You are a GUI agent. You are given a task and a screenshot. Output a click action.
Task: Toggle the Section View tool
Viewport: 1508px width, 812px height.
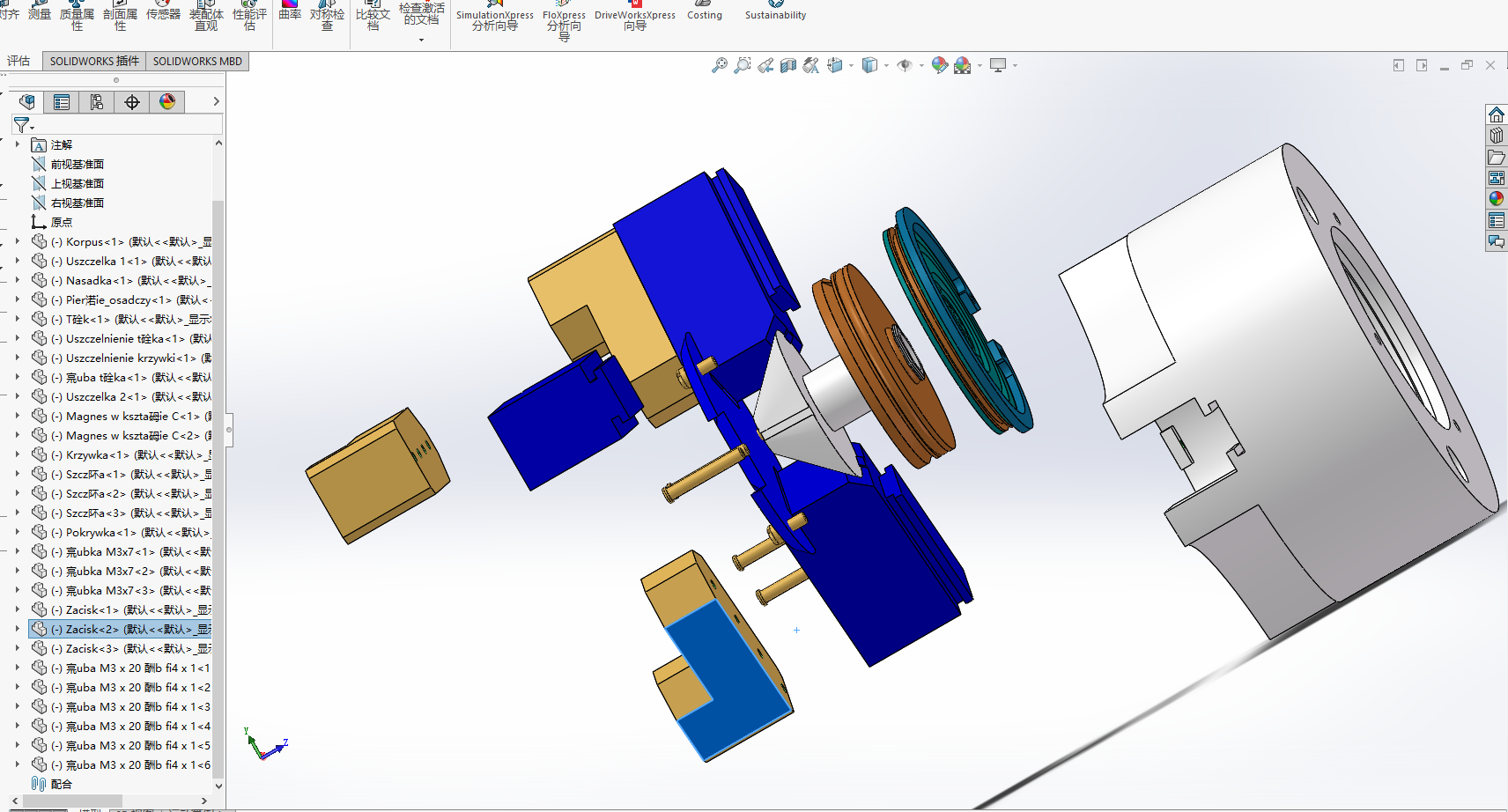(788, 65)
